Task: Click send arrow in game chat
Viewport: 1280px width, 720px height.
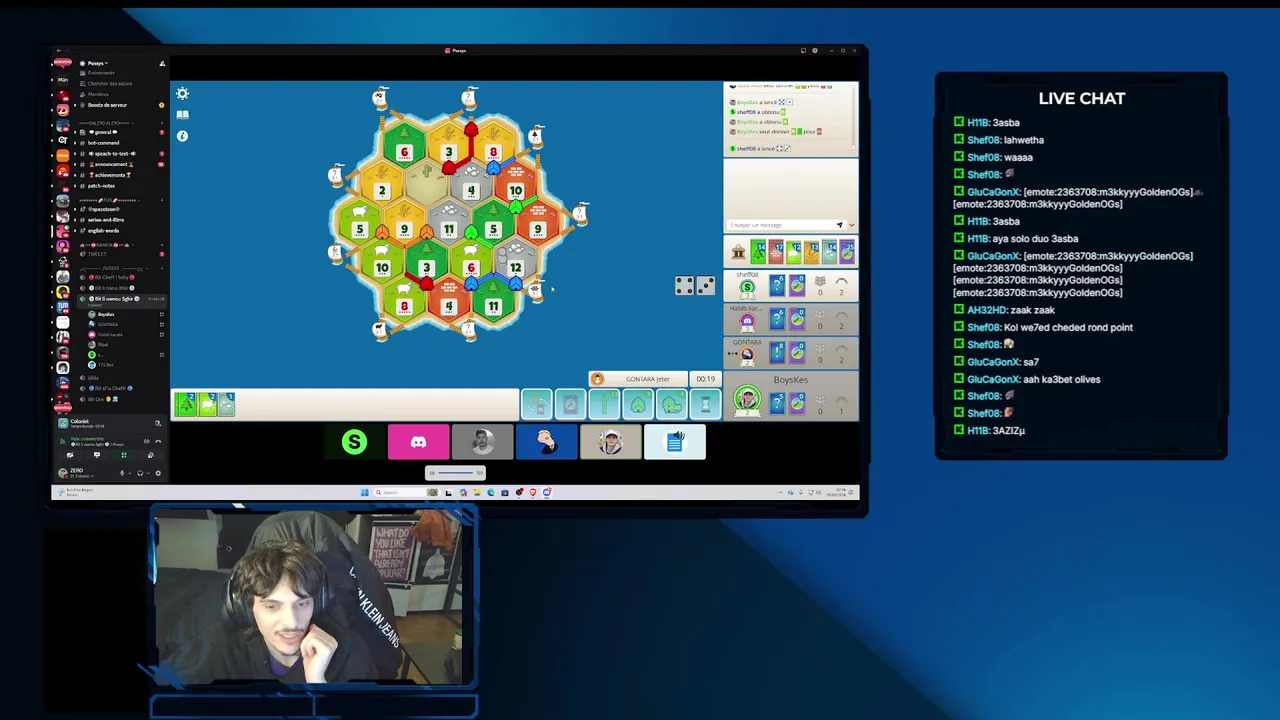Action: 839,225
